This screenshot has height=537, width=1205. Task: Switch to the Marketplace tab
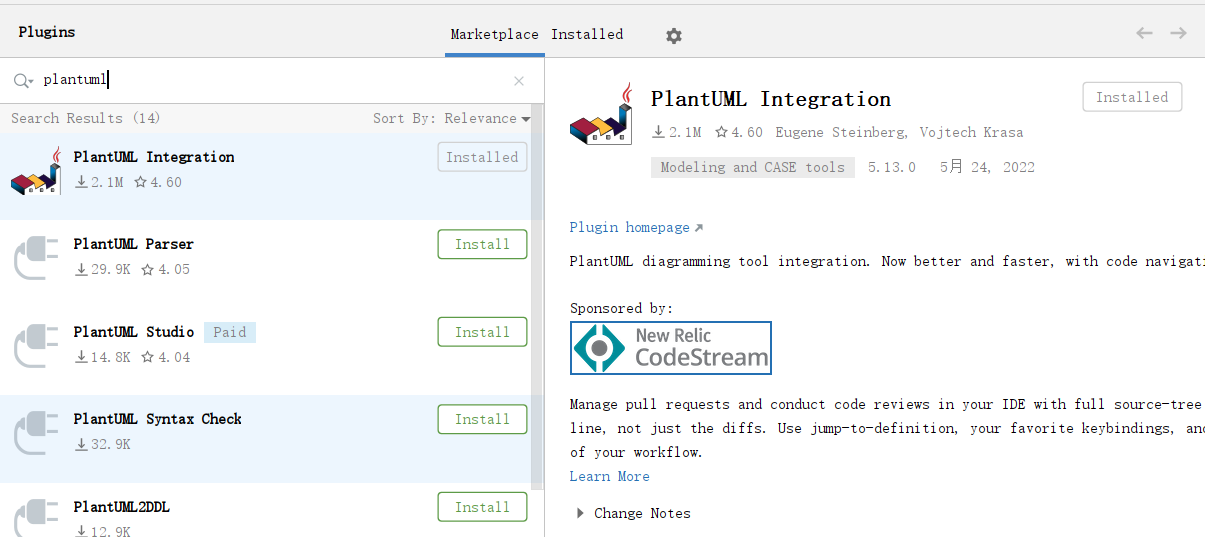pos(494,34)
